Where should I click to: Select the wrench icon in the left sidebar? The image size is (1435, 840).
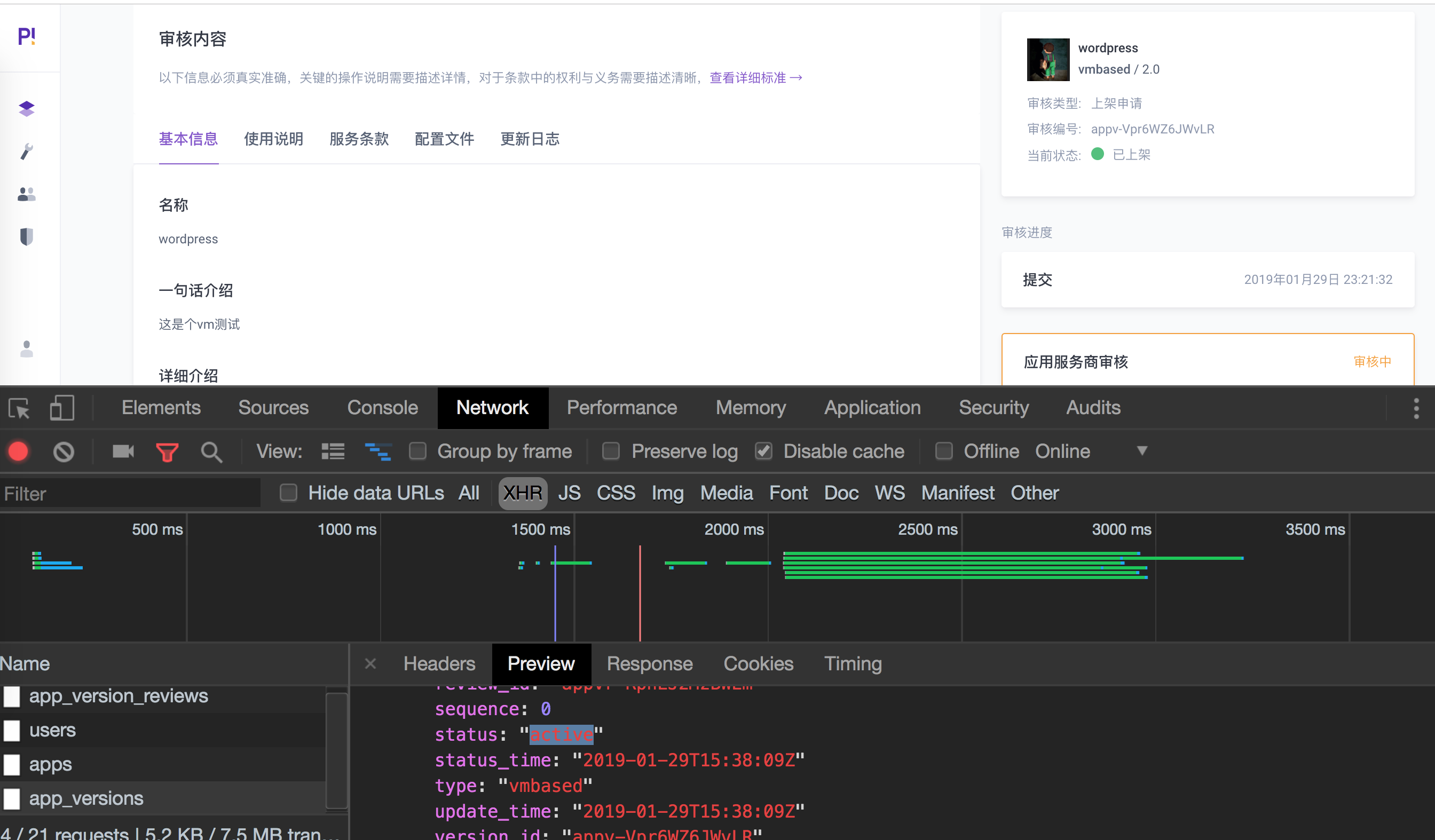tap(26, 151)
